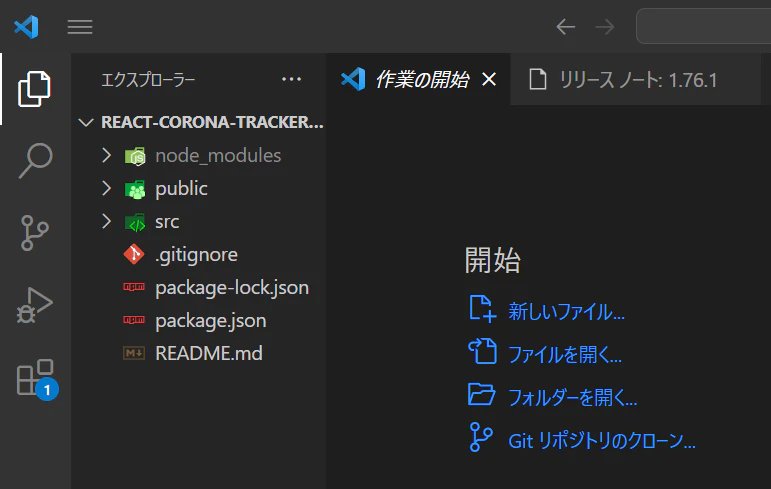Click VS Code icon on 作業の開始 tab
This screenshot has height=489, width=771.
click(353, 79)
